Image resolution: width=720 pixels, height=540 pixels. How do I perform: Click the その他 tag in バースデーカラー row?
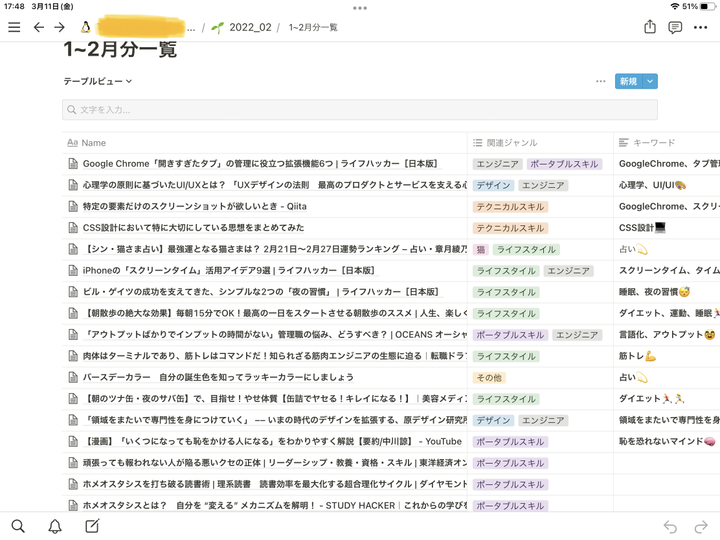coord(489,377)
